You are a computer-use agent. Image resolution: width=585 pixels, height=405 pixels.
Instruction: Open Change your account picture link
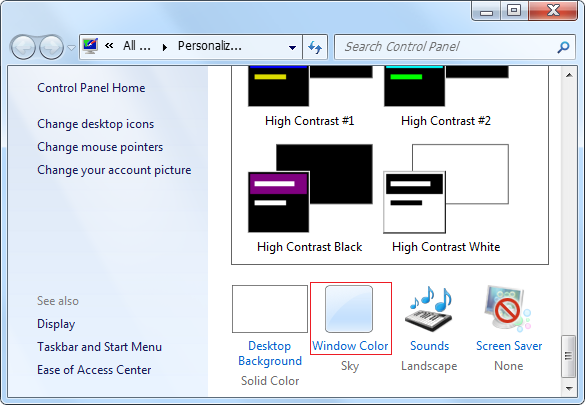114,170
